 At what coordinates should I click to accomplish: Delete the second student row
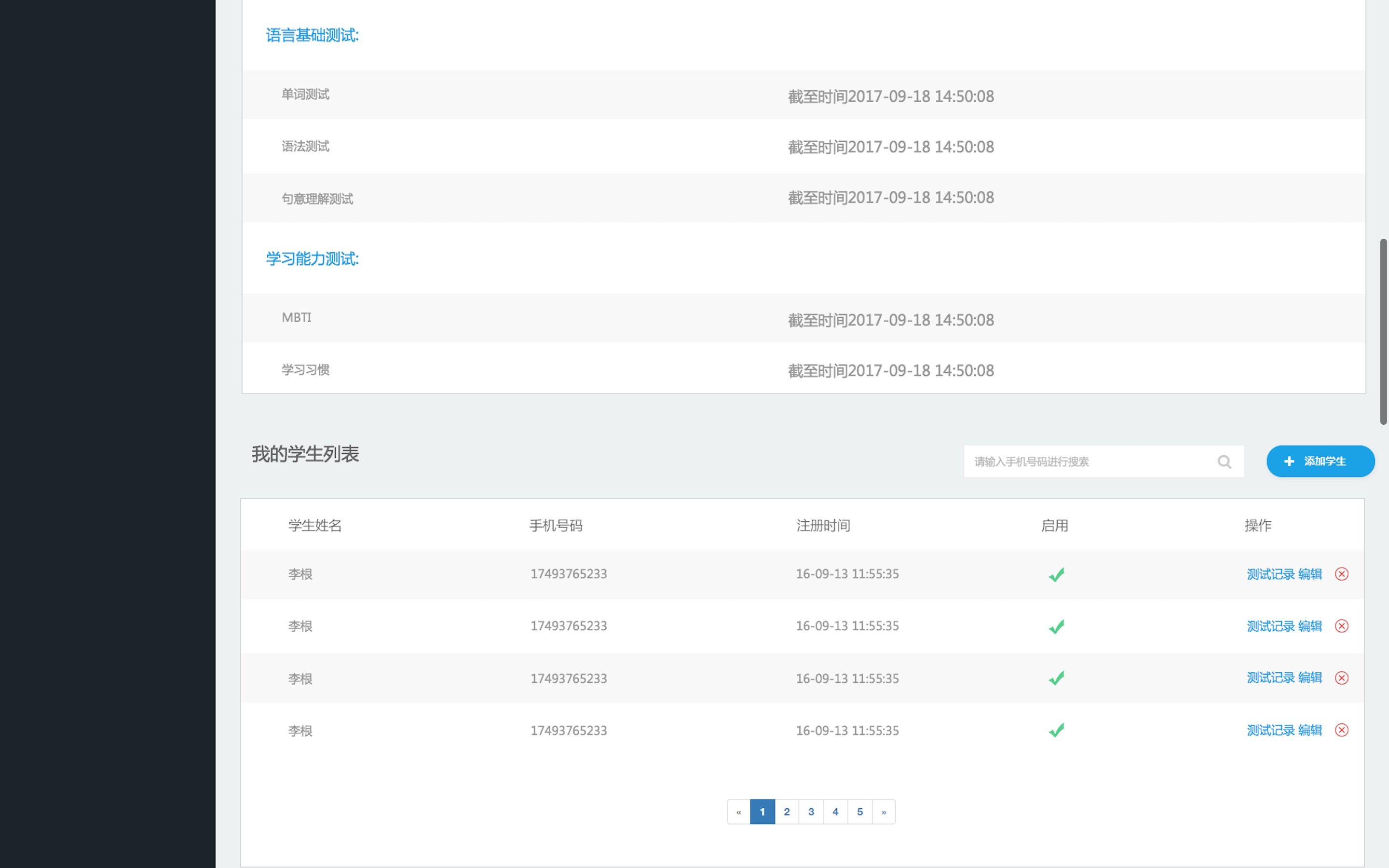click(x=1341, y=626)
